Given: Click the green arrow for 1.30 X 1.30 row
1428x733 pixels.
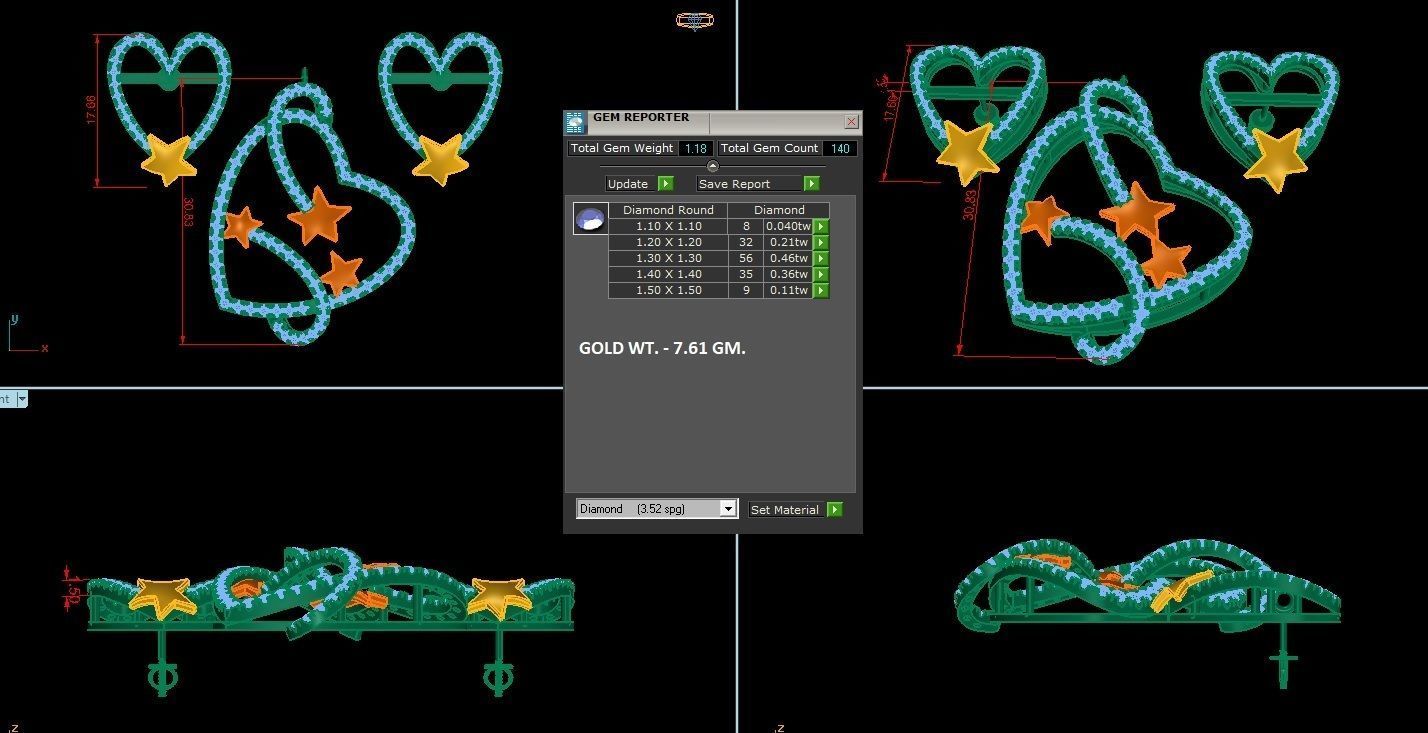Looking at the screenshot, I should 821,259.
